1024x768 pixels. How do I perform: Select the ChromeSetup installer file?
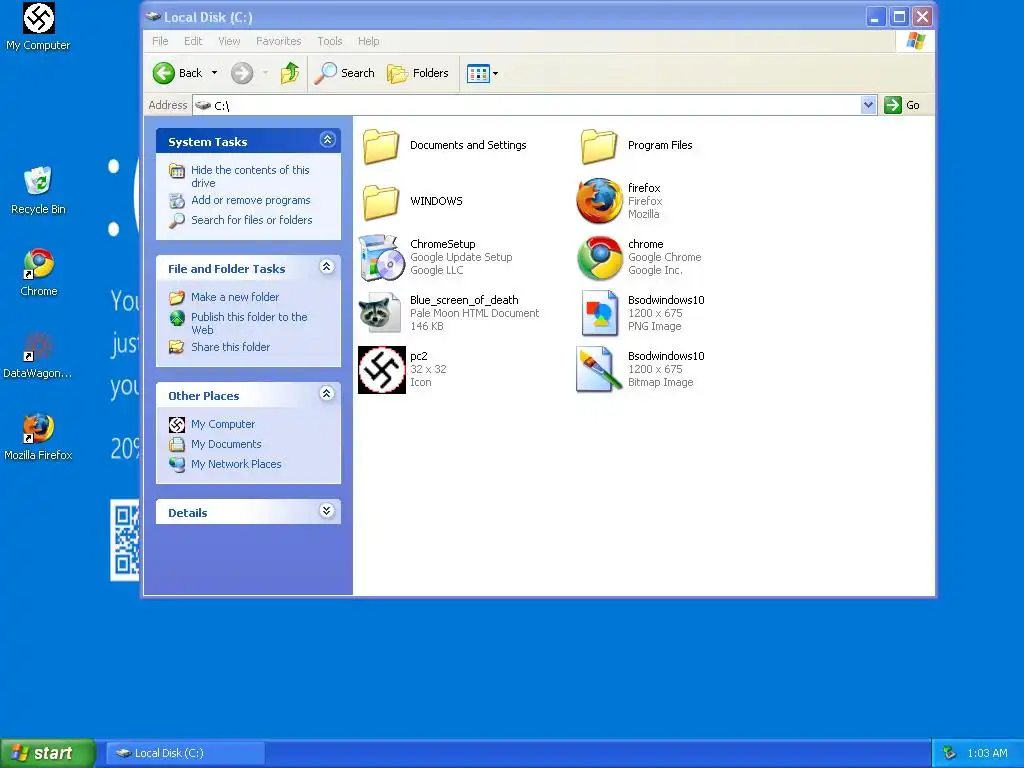pos(436,257)
